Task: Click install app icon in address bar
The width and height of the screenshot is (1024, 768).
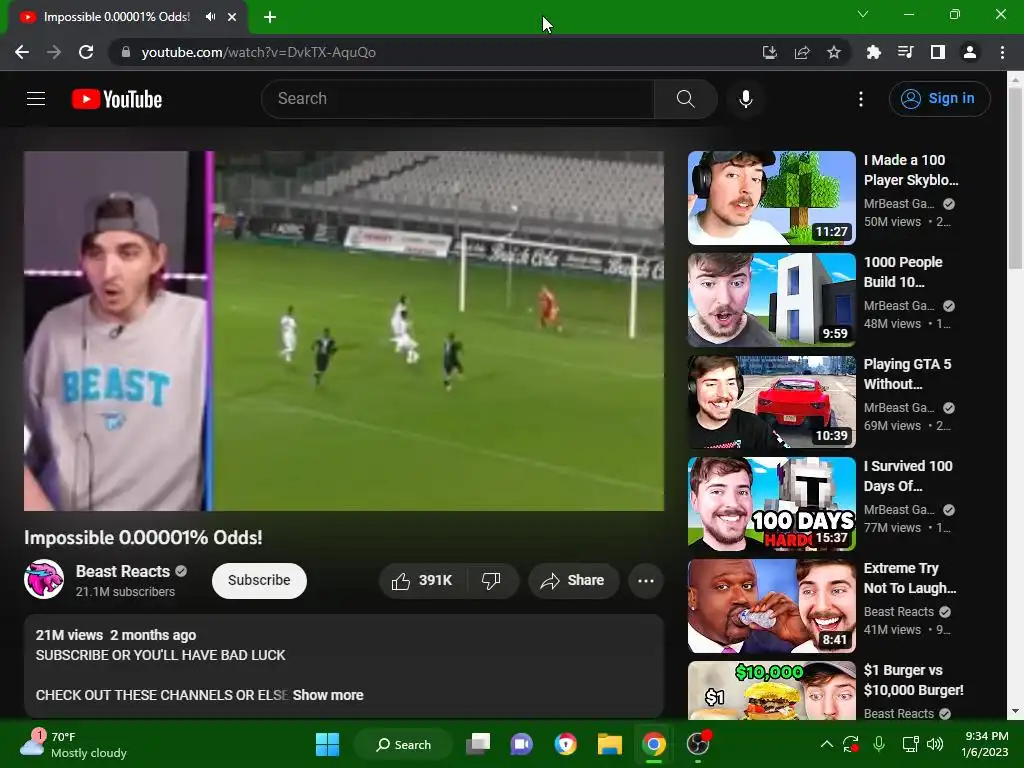Action: [x=769, y=52]
